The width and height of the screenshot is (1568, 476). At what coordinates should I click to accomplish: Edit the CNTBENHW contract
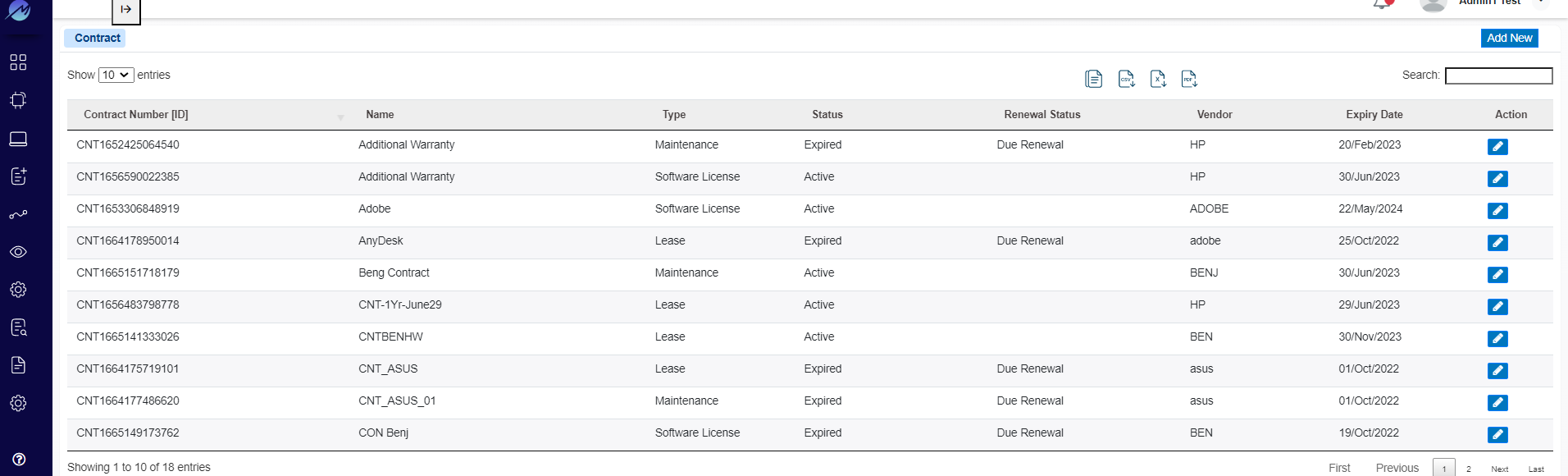coord(1497,339)
